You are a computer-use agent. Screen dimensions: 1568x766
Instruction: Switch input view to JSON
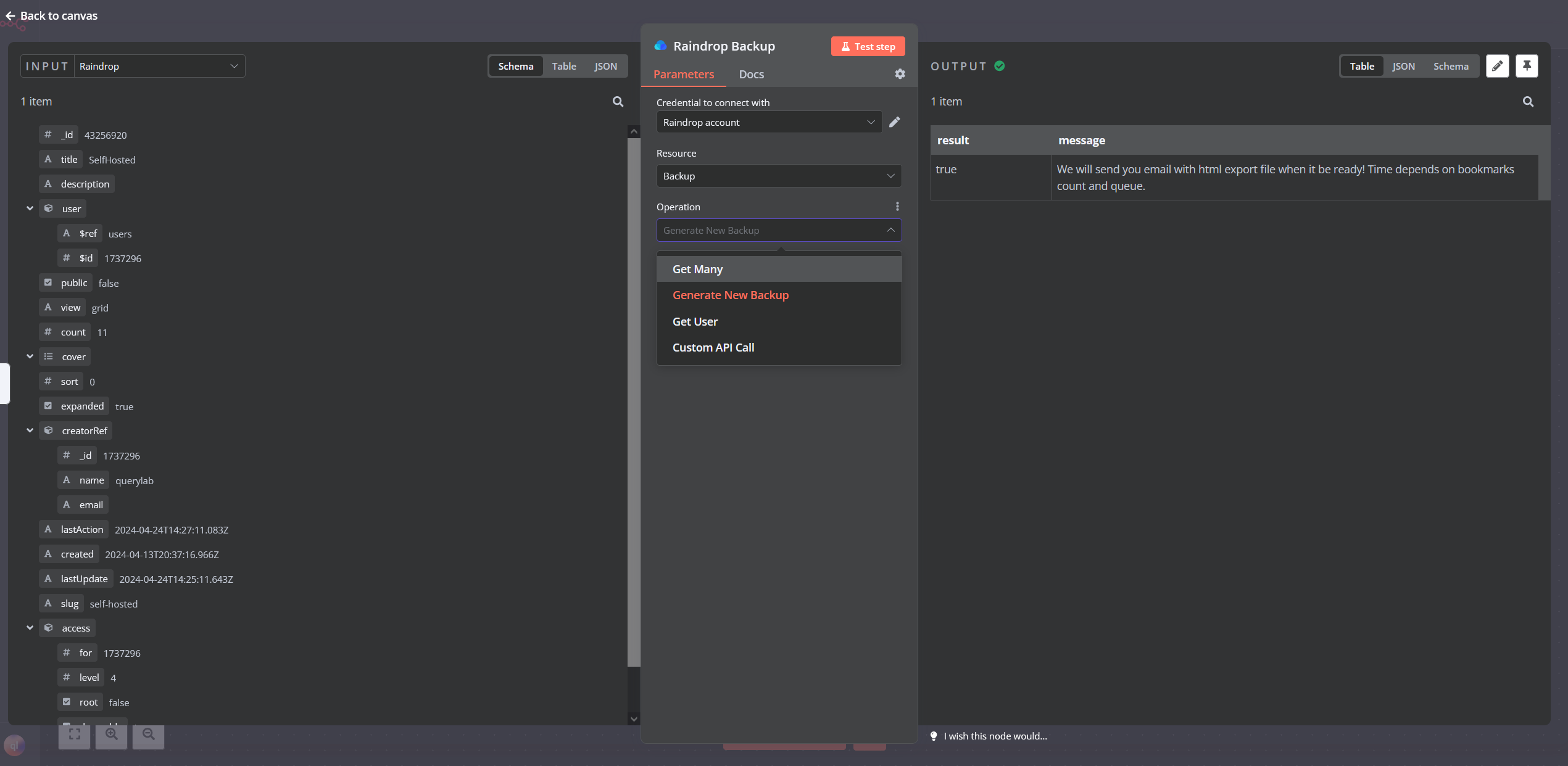click(x=605, y=66)
